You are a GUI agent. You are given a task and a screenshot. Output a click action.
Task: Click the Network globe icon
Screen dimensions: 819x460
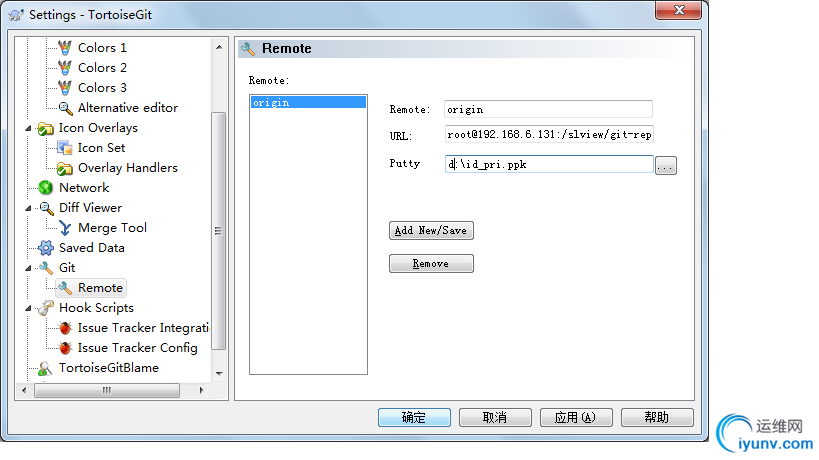tap(46, 187)
